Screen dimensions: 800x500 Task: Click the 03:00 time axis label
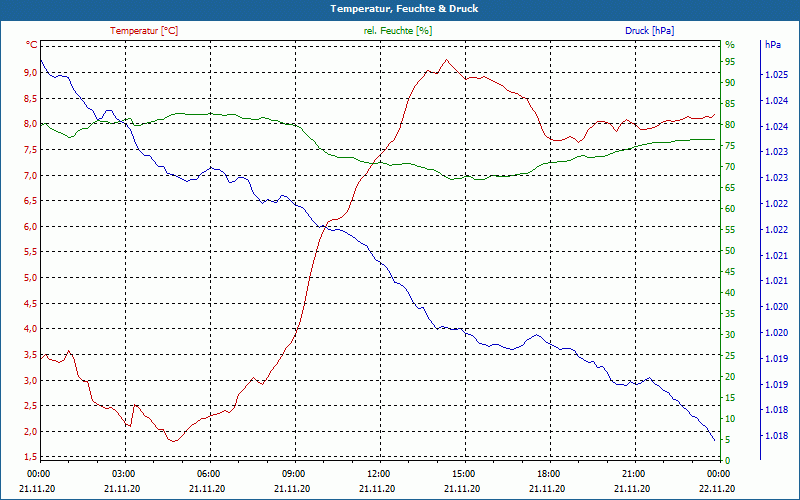click(122, 473)
